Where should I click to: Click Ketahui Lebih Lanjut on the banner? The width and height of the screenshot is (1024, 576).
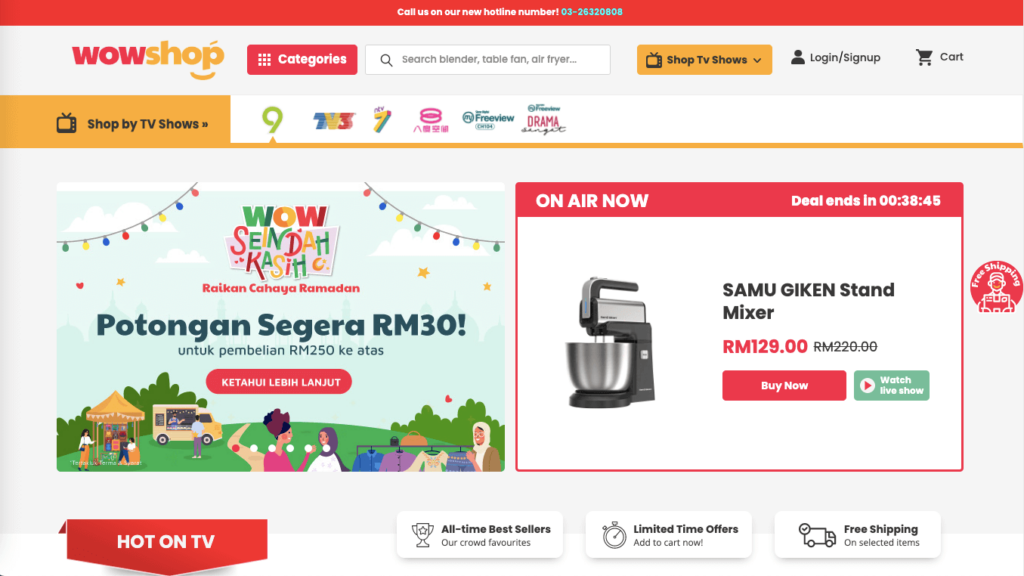coord(279,382)
